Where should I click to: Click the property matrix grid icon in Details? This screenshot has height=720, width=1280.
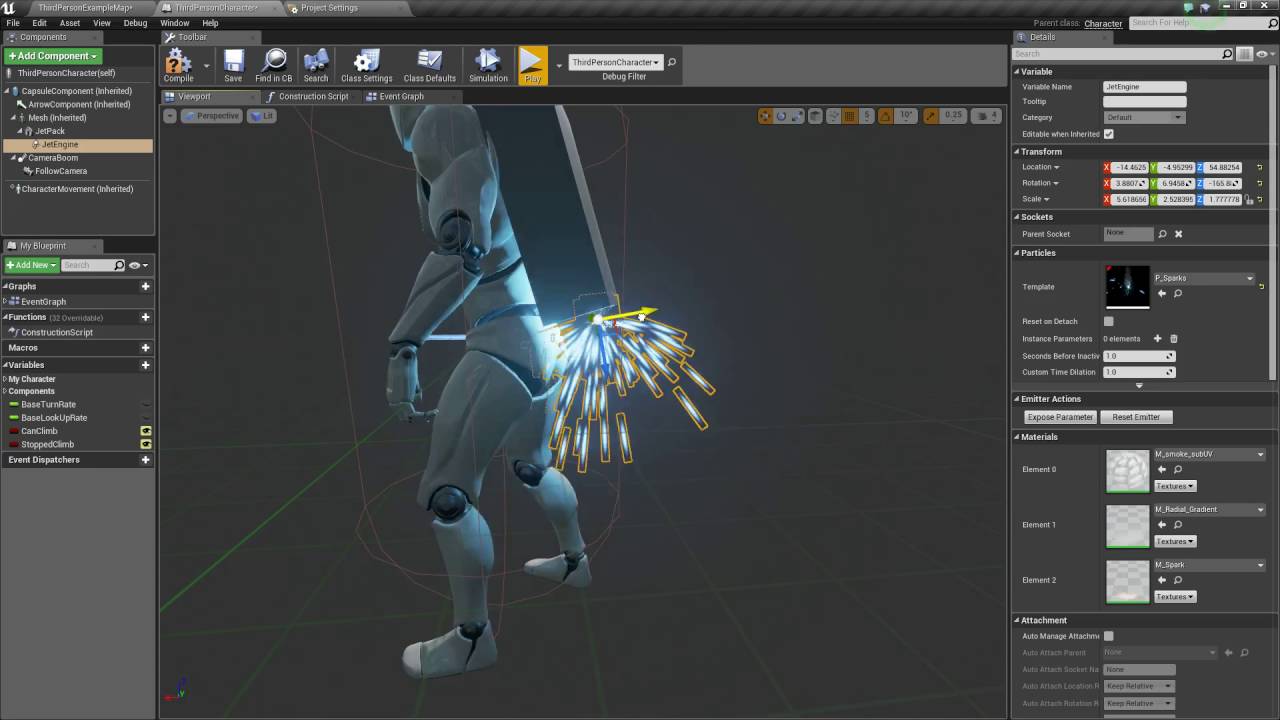click(x=1244, y=54)
